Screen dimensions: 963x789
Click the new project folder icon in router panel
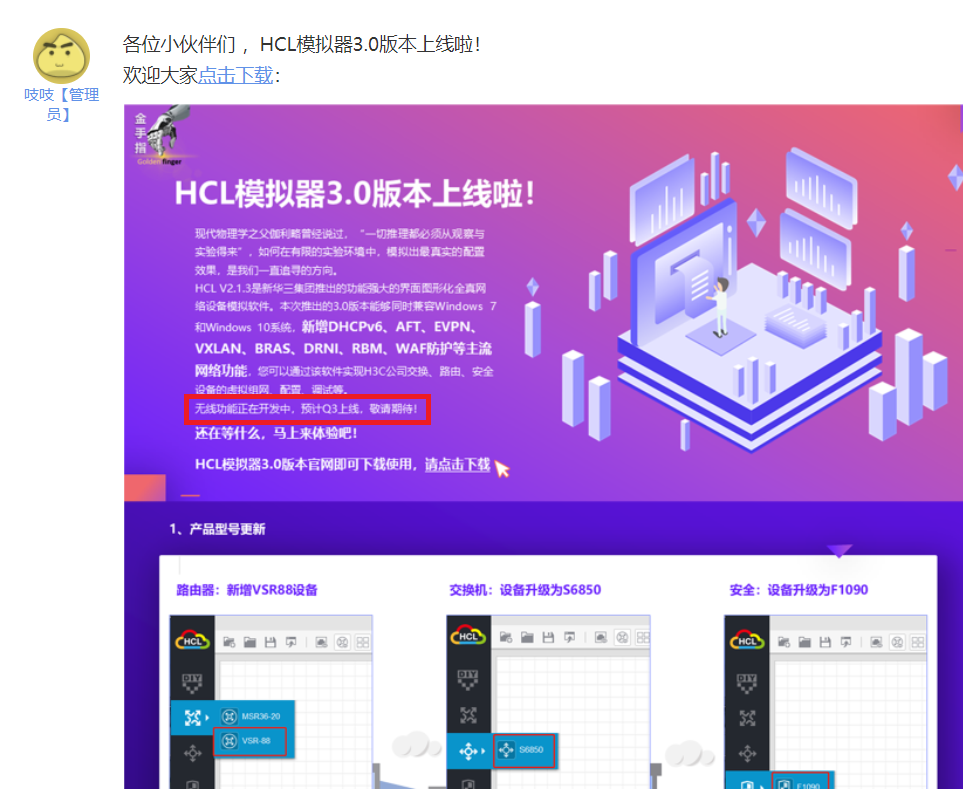(229, 642)
